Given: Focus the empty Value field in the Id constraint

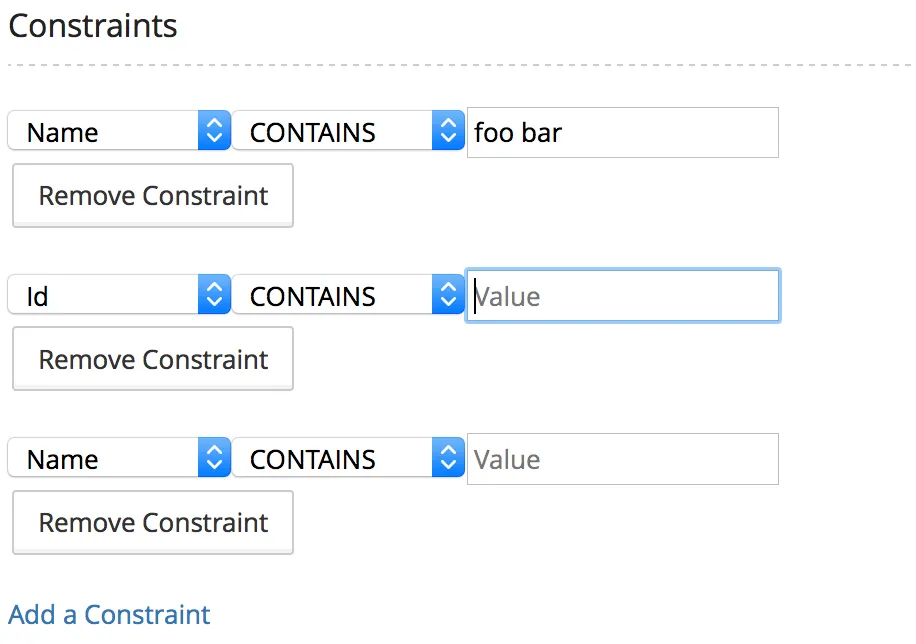Looking at the screenshot, I should click(622, 296).
